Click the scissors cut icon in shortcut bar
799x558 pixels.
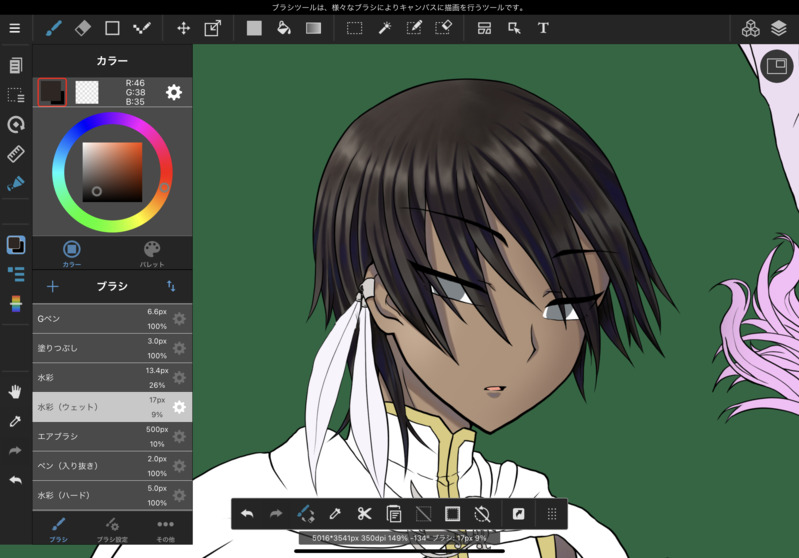coord(364,514)
